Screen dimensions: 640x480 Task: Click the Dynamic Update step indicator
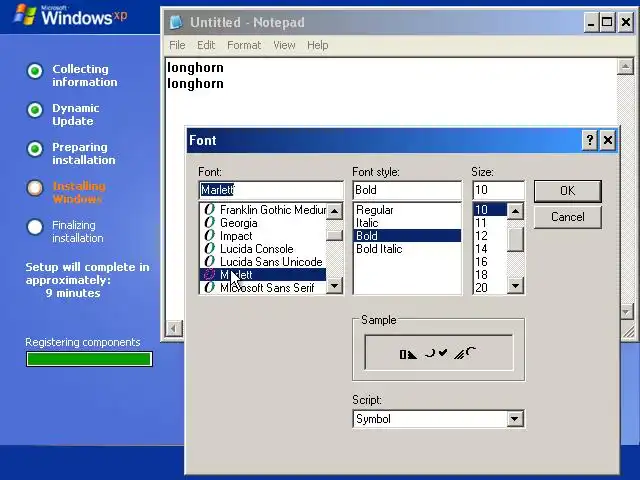[x=35, y=110]
